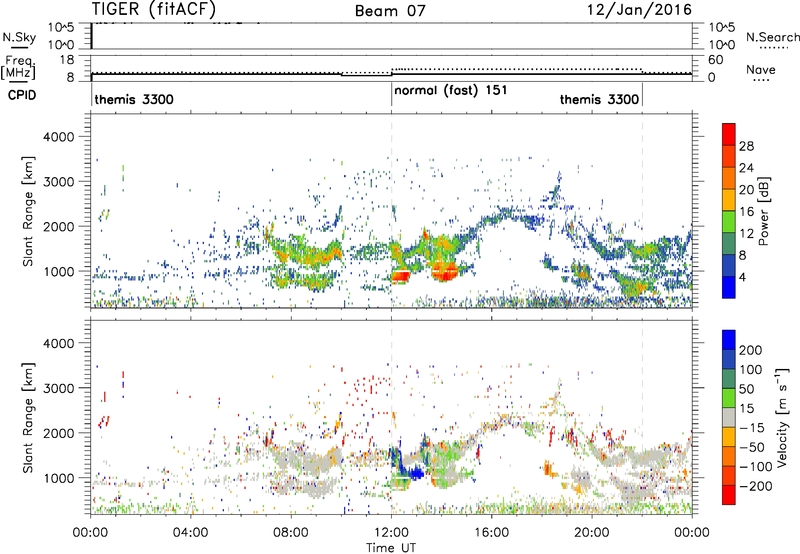Image resolution: width=800 pixels, height=554 pixels.
Task: Click the Slant Range [km] label of velocity panel
Action: click(x=28, y=418)
